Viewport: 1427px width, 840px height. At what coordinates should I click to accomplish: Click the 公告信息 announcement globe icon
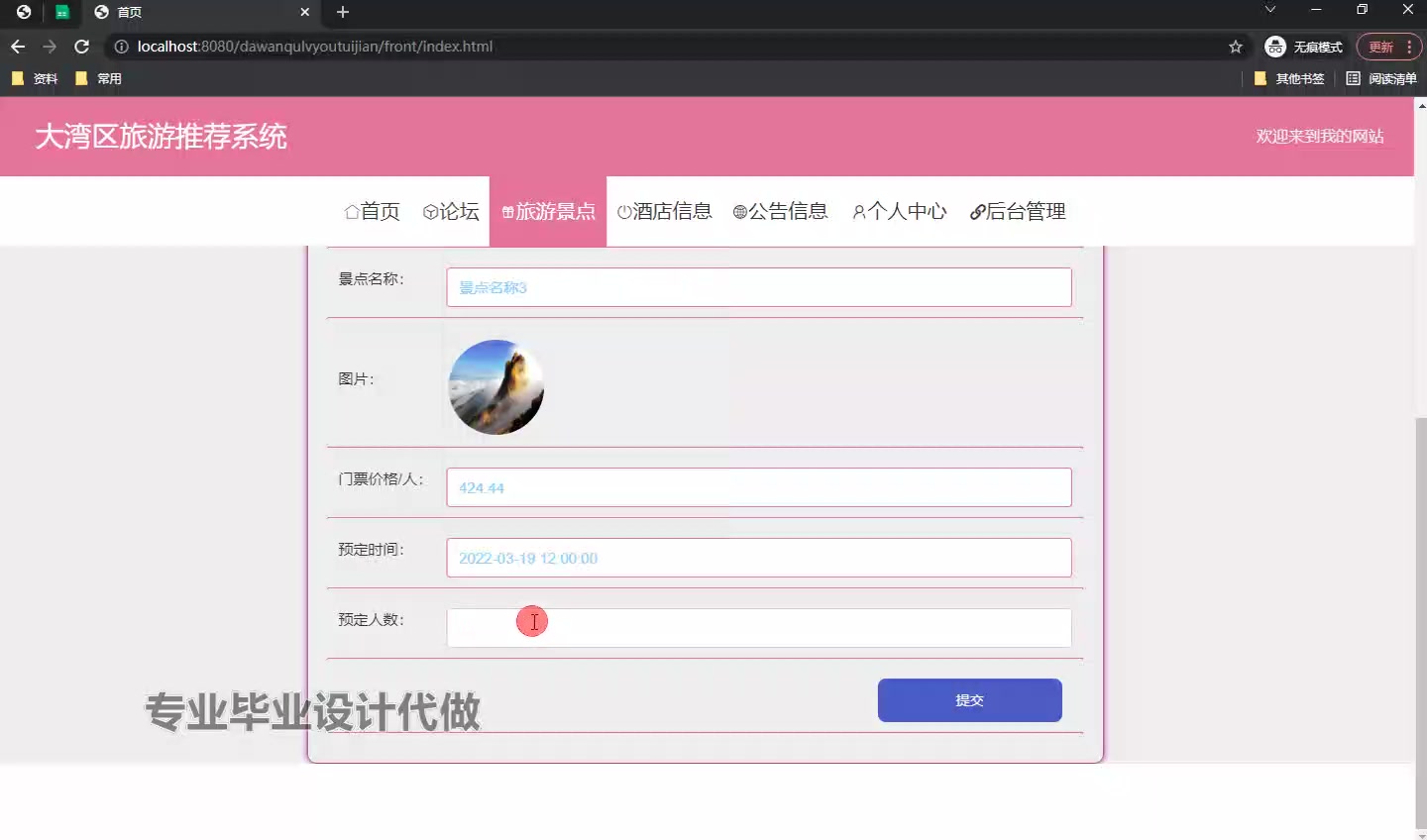click(x=739, y=211)
